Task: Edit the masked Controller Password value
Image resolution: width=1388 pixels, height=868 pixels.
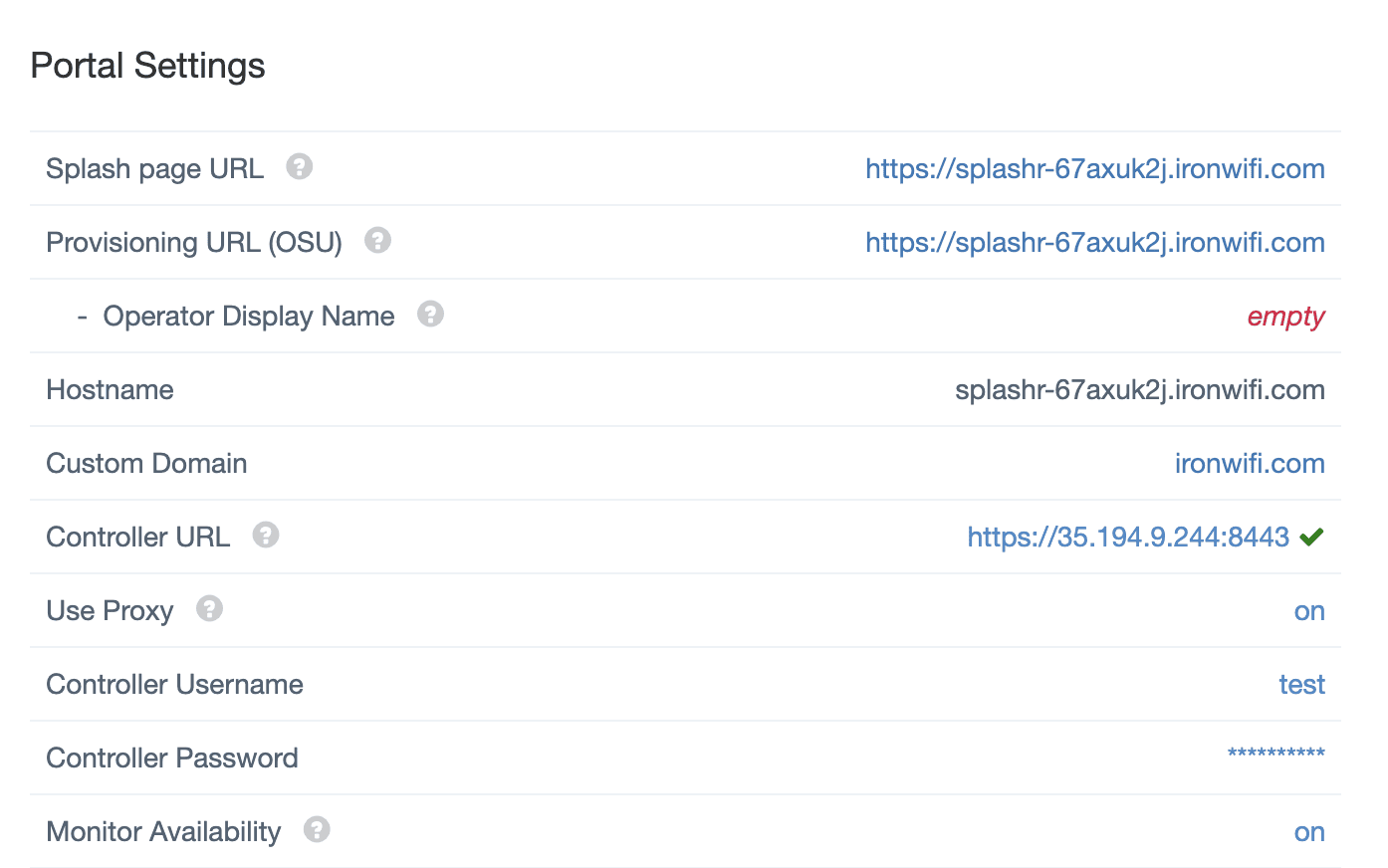Action: (1276, 755)
